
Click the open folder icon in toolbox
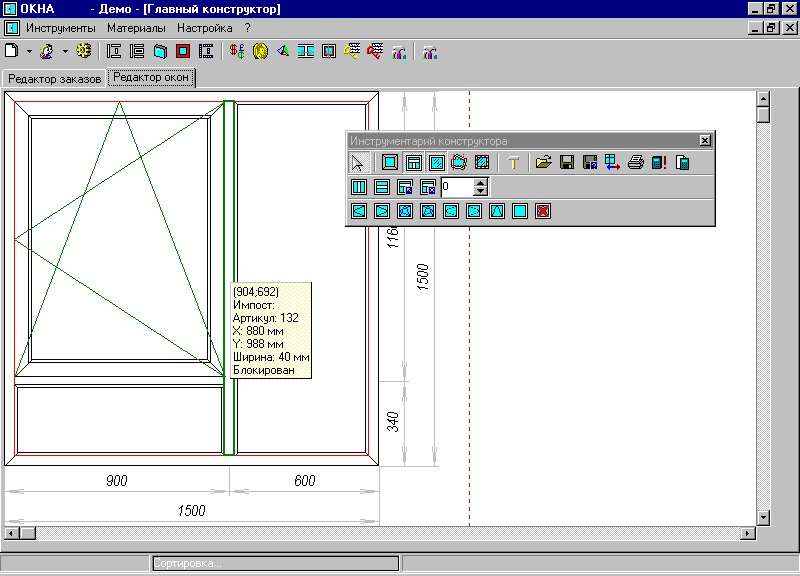pyautogui.click(x=543, y=162)
